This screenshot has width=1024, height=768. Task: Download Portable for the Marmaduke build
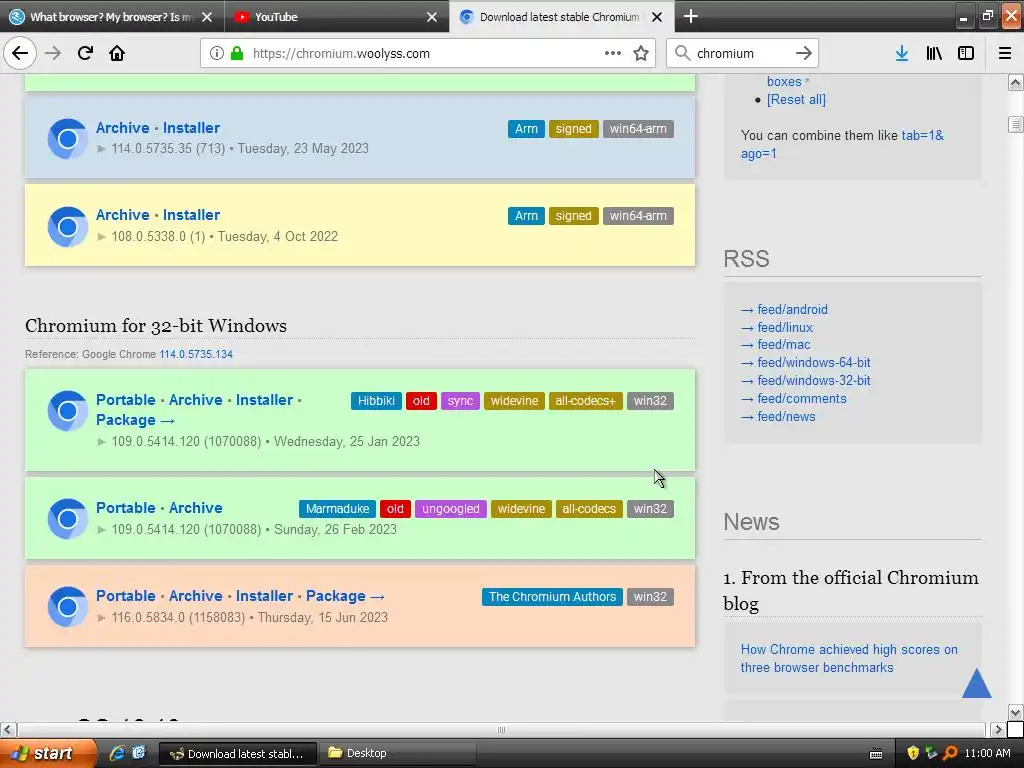[125, 507]
